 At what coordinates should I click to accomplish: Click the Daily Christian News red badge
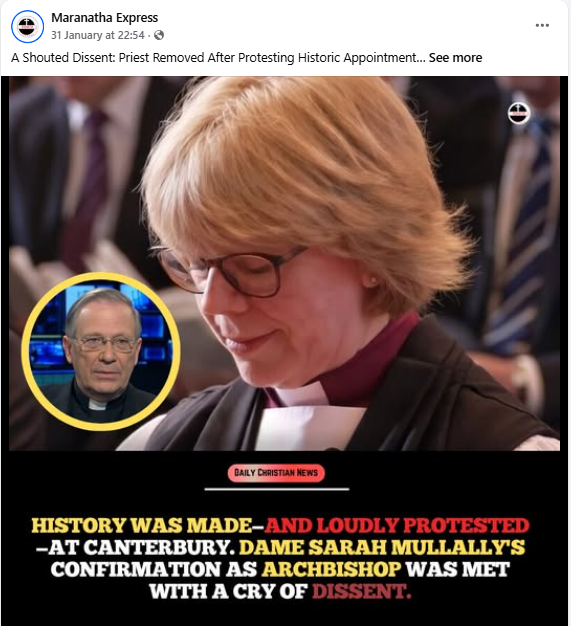tap(276, 473)
